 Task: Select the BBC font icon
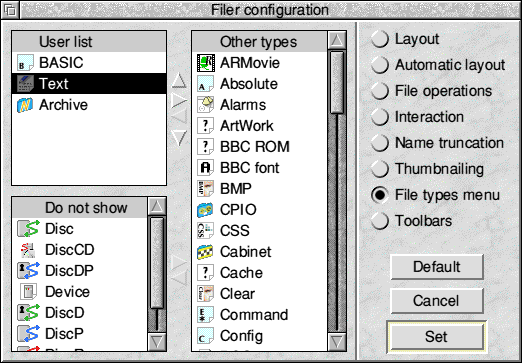[205, 168]
